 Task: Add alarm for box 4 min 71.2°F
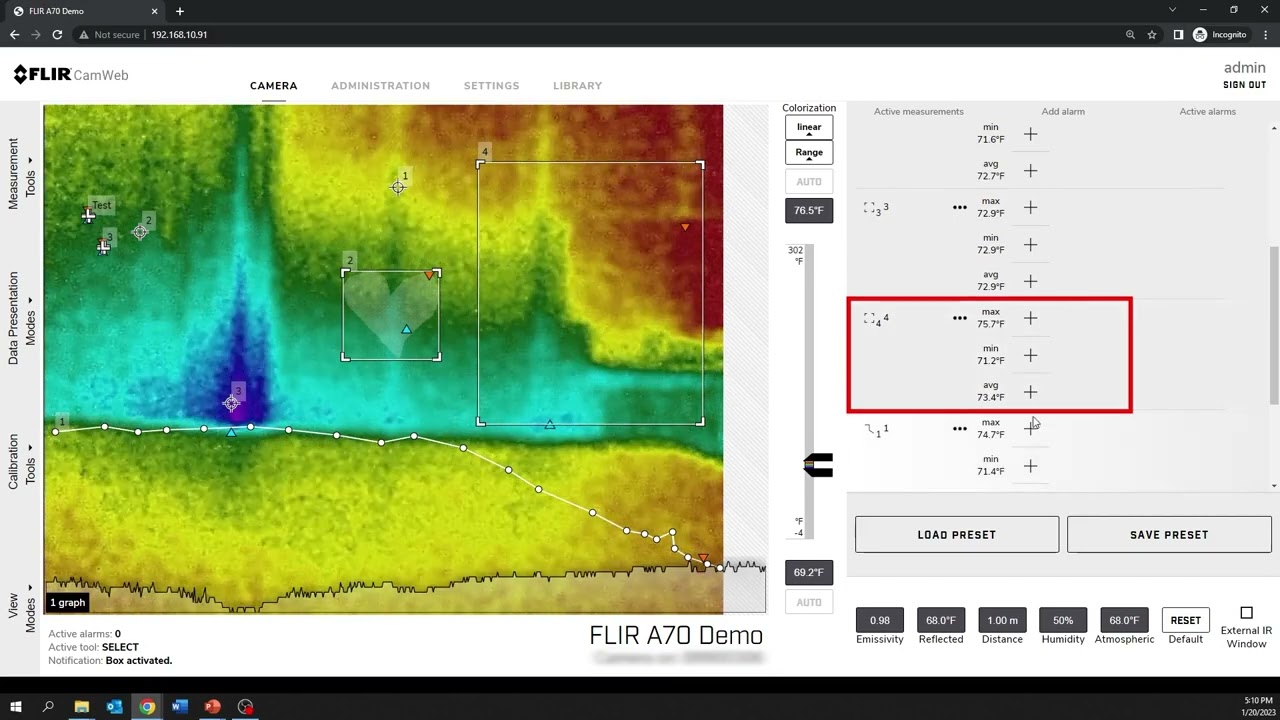[1030, 355]
